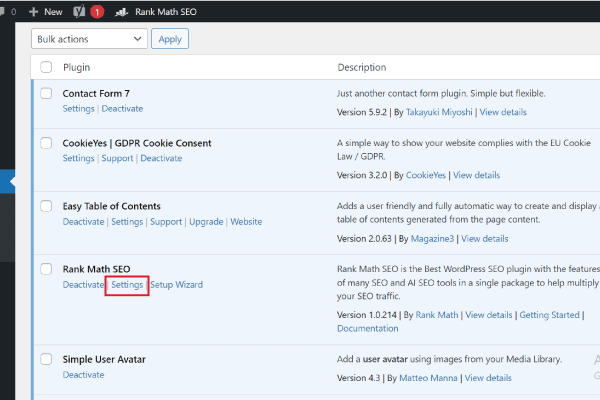
Task: Open Easy Table of Contents Support link
Action: (x=166, y=222)
